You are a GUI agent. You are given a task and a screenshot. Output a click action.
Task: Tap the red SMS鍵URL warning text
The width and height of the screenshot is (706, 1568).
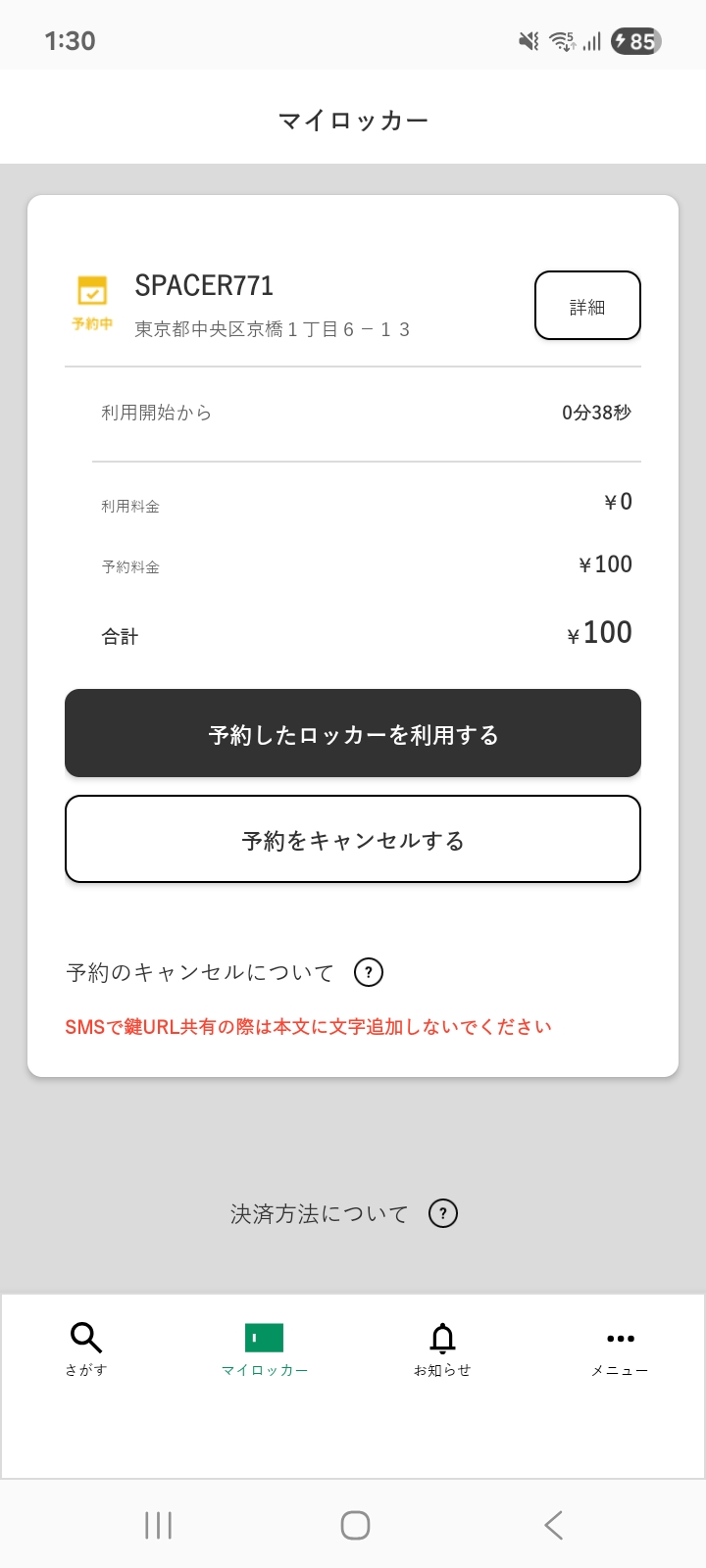tap(308, 1027)
